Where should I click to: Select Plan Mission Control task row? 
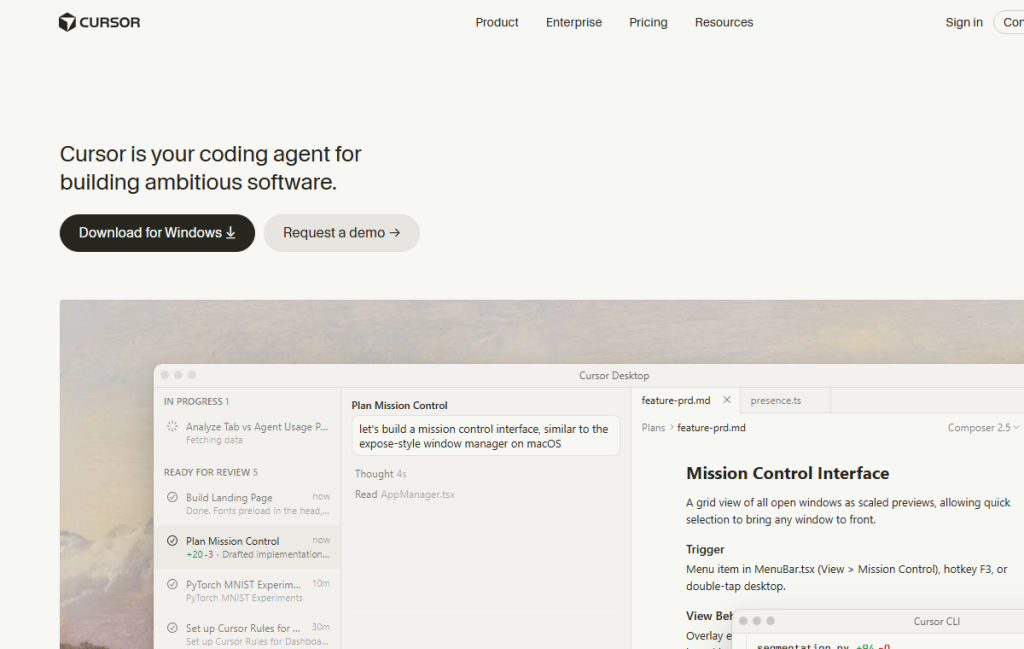coord(247,547)
